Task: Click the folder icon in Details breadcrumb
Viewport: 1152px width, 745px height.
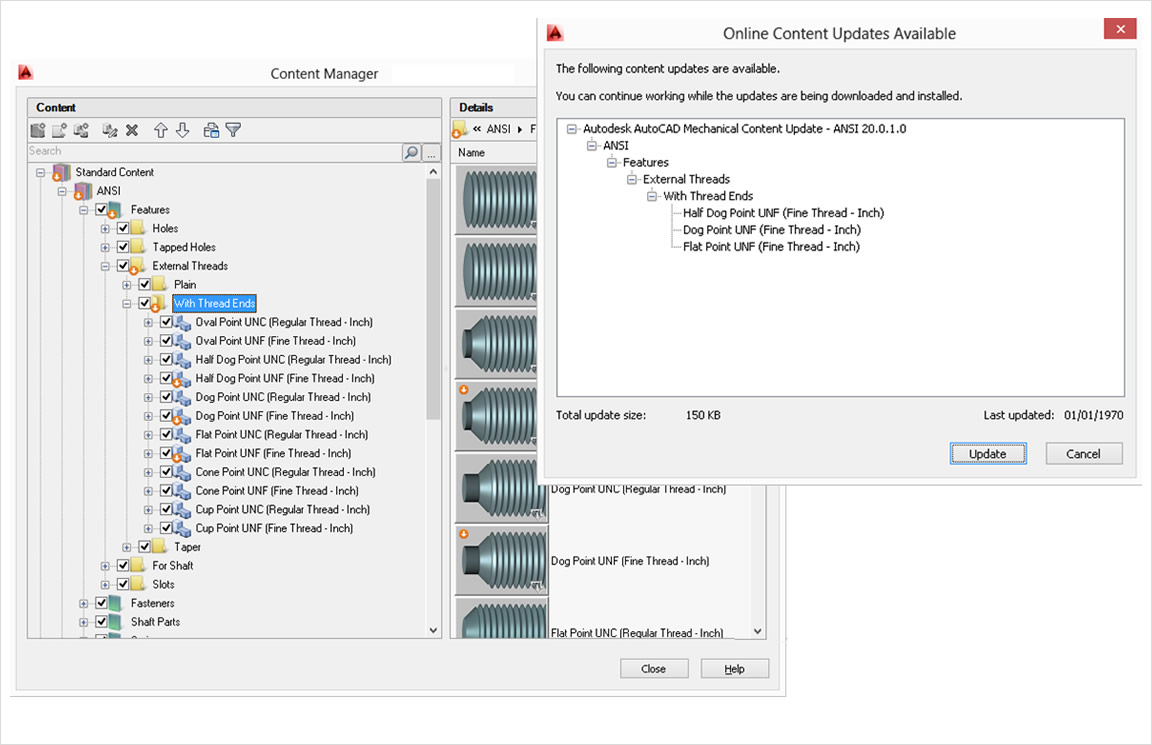Action: 459,129
